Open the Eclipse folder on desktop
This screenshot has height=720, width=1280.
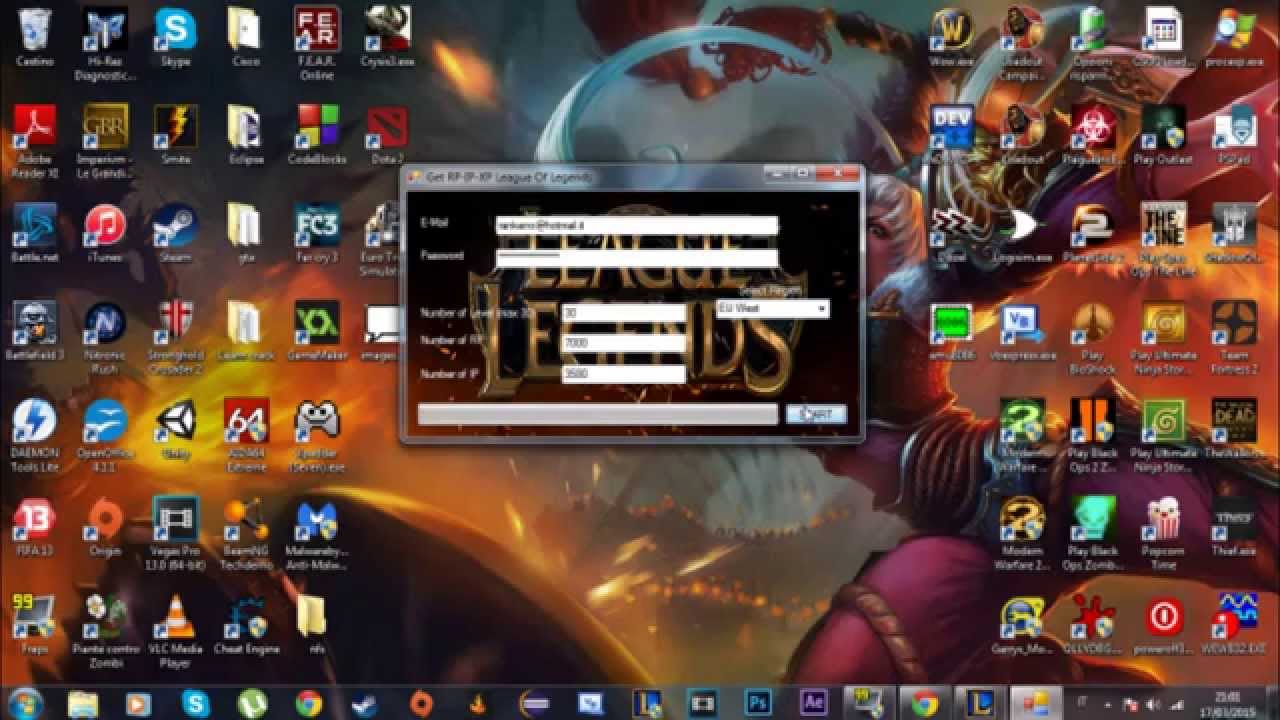[246, 134]
